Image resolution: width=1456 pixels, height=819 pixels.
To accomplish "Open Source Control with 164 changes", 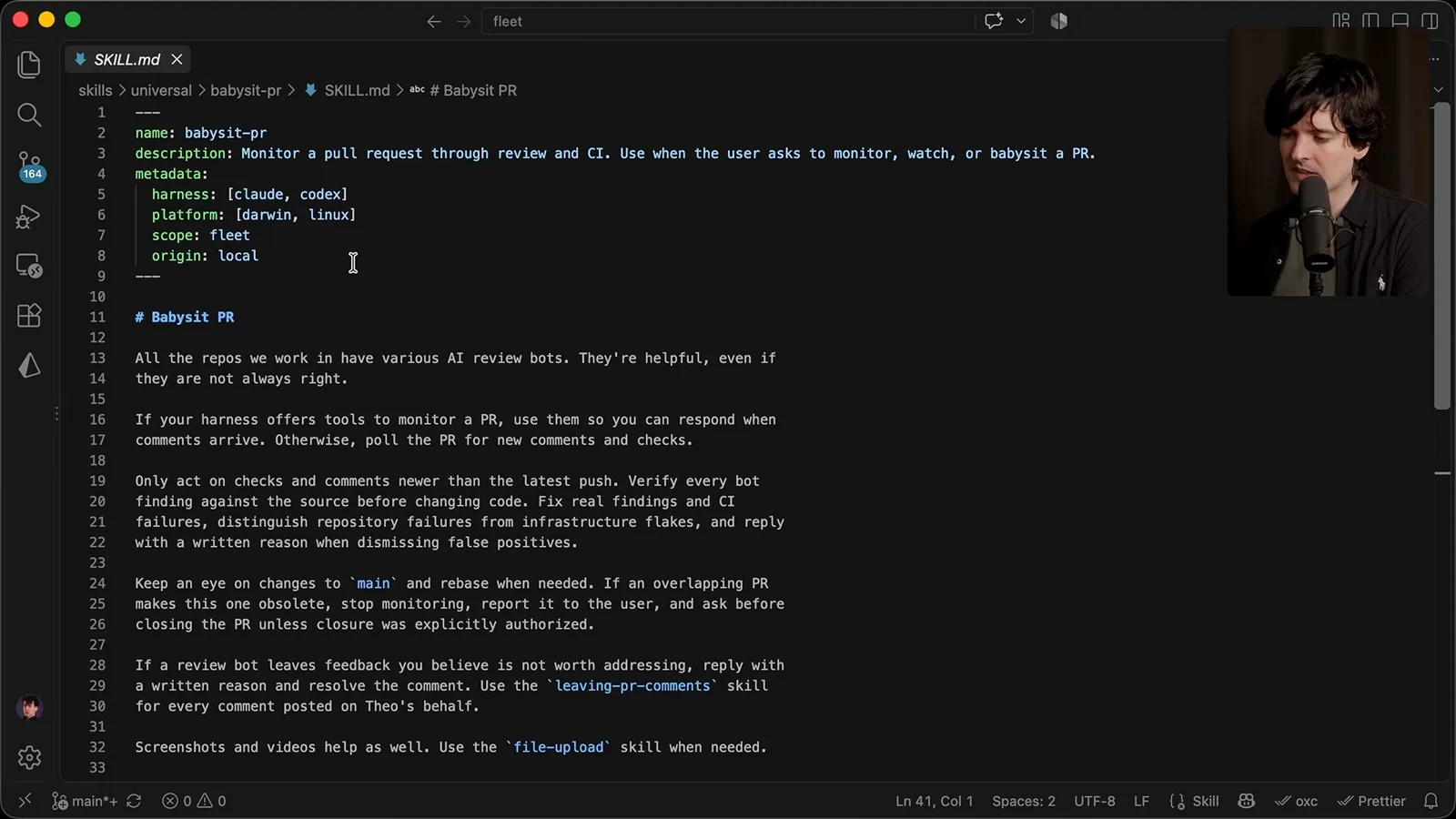I will (29, 167).
